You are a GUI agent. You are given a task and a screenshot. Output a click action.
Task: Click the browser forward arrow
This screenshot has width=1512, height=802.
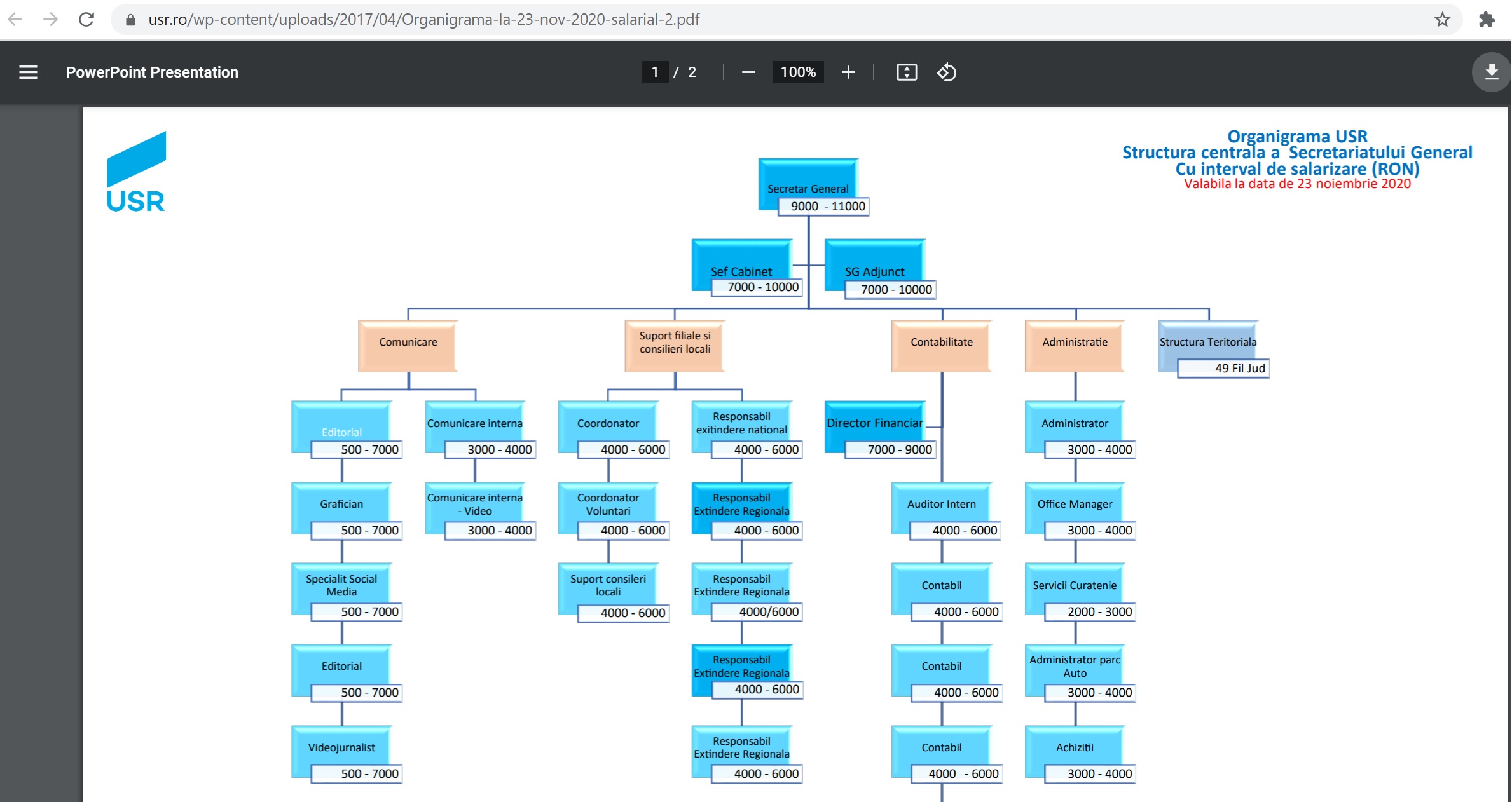(x=51, y=20)
